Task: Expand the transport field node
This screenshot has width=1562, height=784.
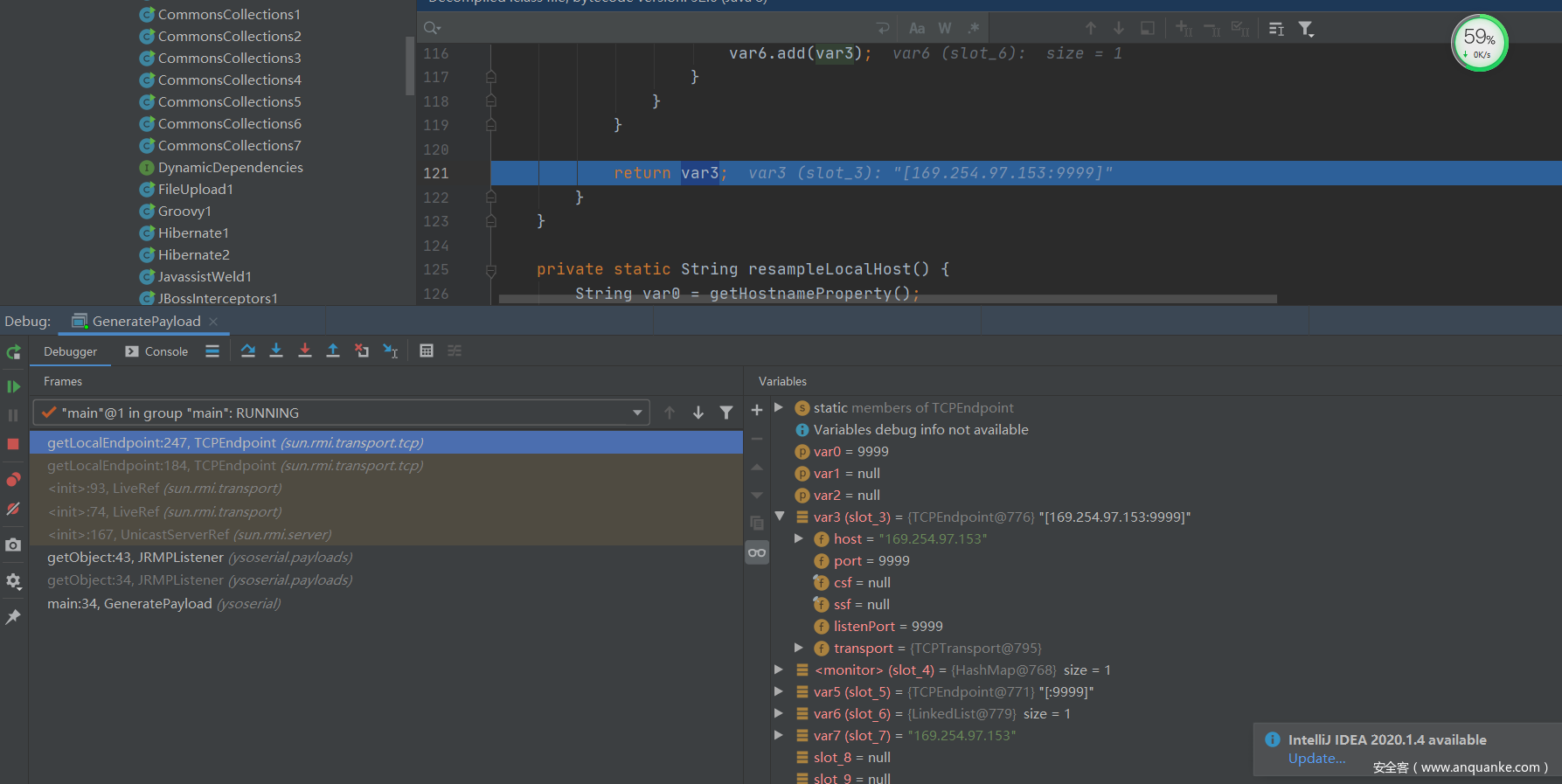Action: [x=798, y=648]
